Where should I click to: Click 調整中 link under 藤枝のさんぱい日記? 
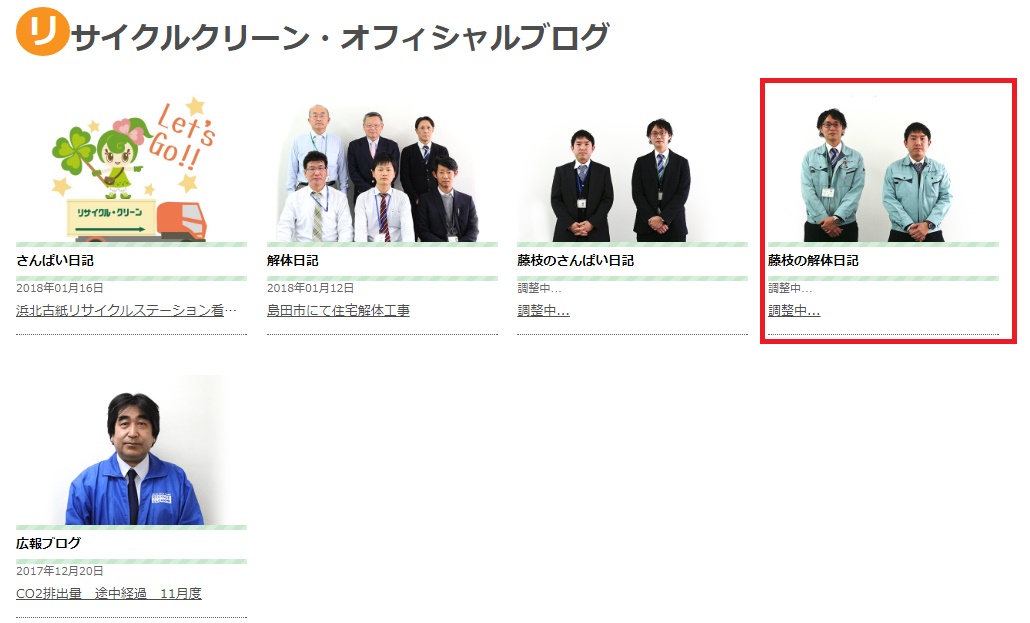[543, 311]
